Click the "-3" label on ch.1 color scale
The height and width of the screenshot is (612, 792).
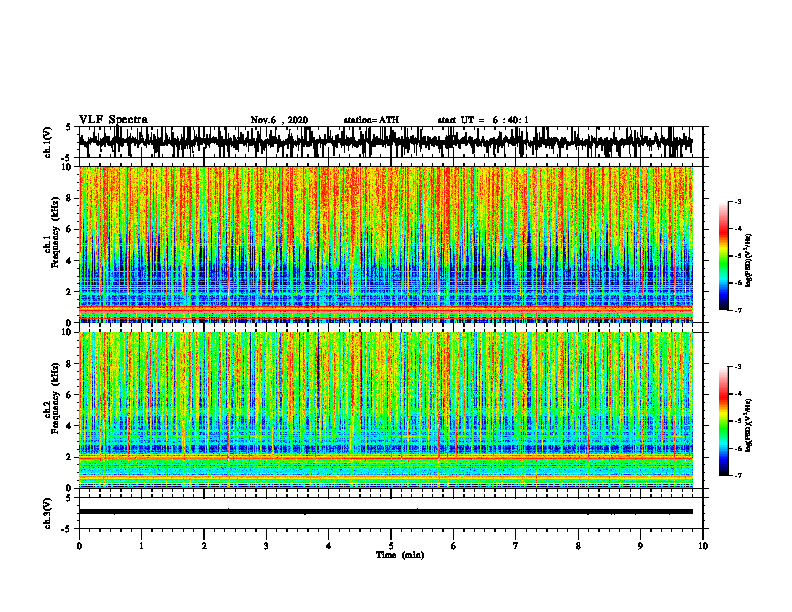pos(738,202)
